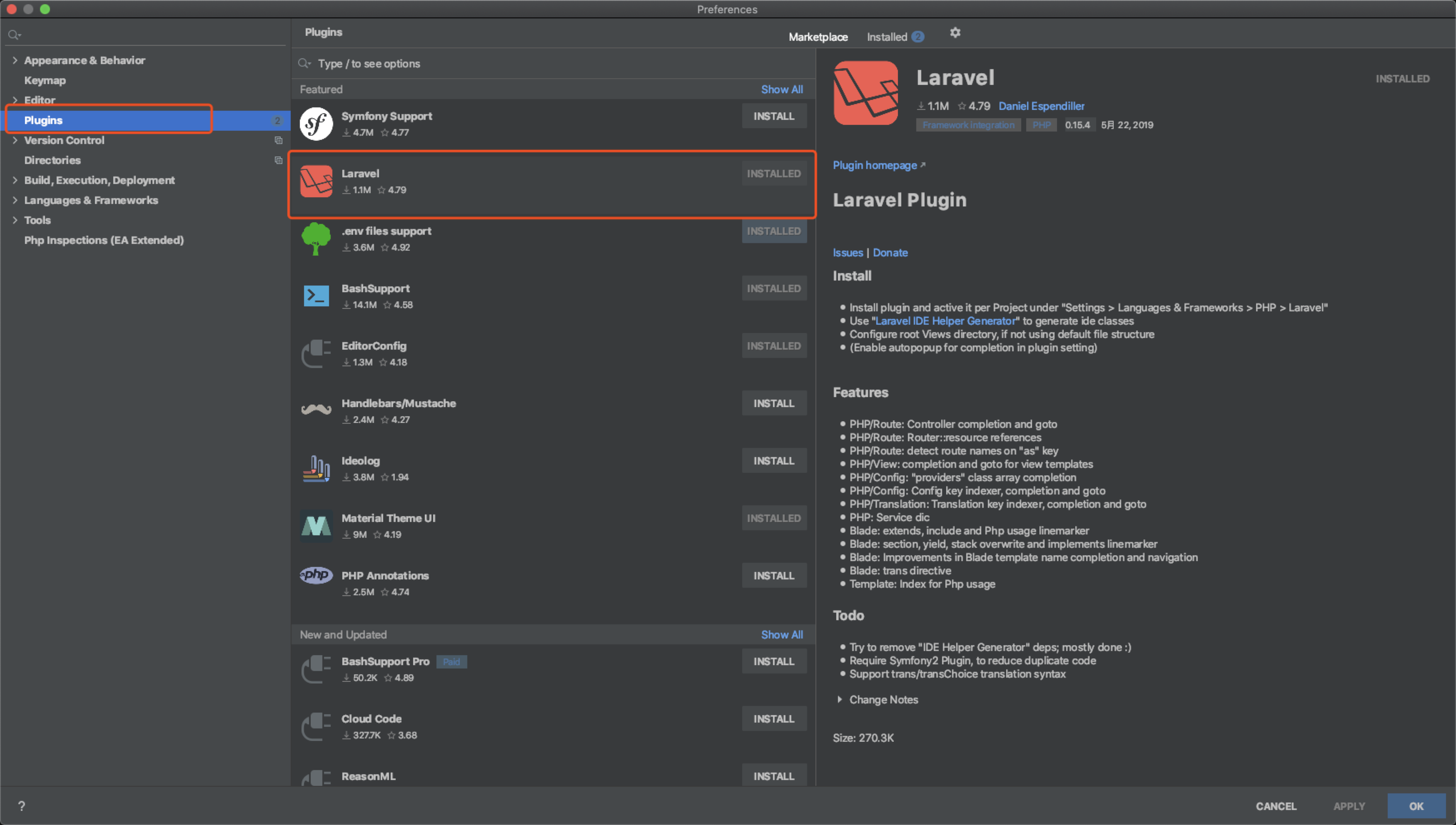Image resolution: width=1456 pixels, height=825 pixels.
Task: Click the help question mark button
Action: point(22,806)
